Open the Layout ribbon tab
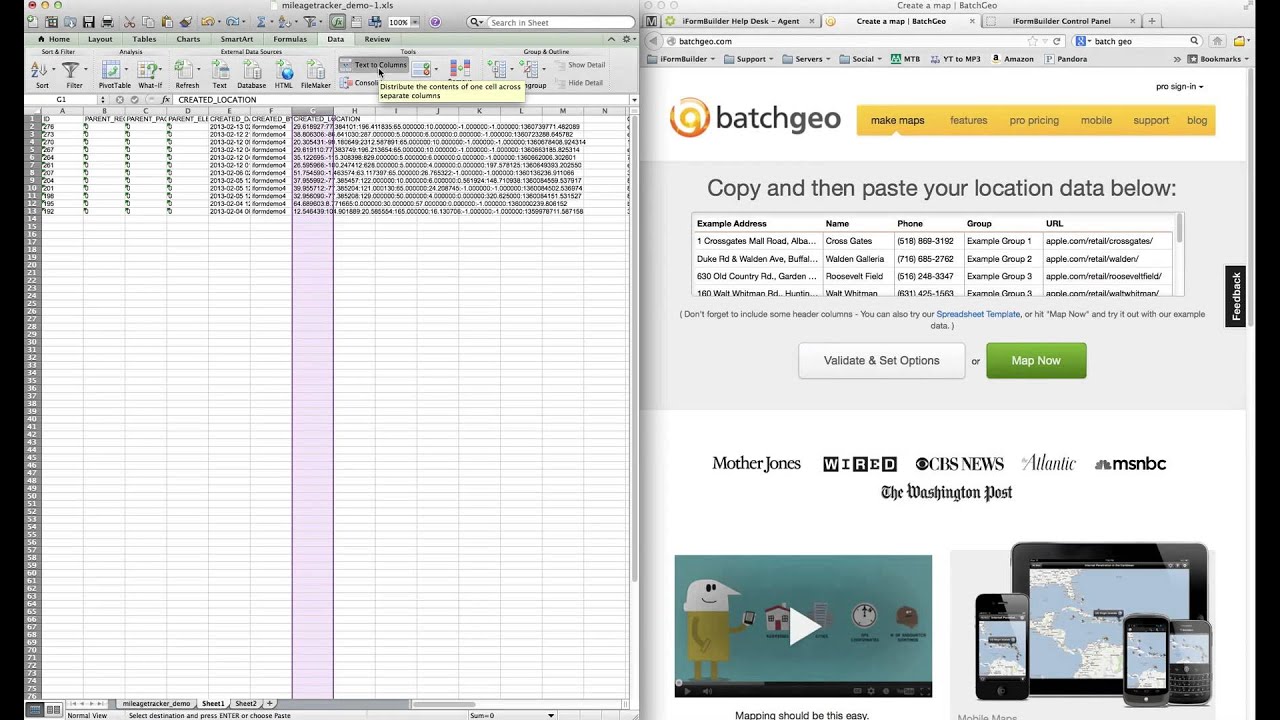The width and height of the screenshot is (1280, 720). click(100, 39)
